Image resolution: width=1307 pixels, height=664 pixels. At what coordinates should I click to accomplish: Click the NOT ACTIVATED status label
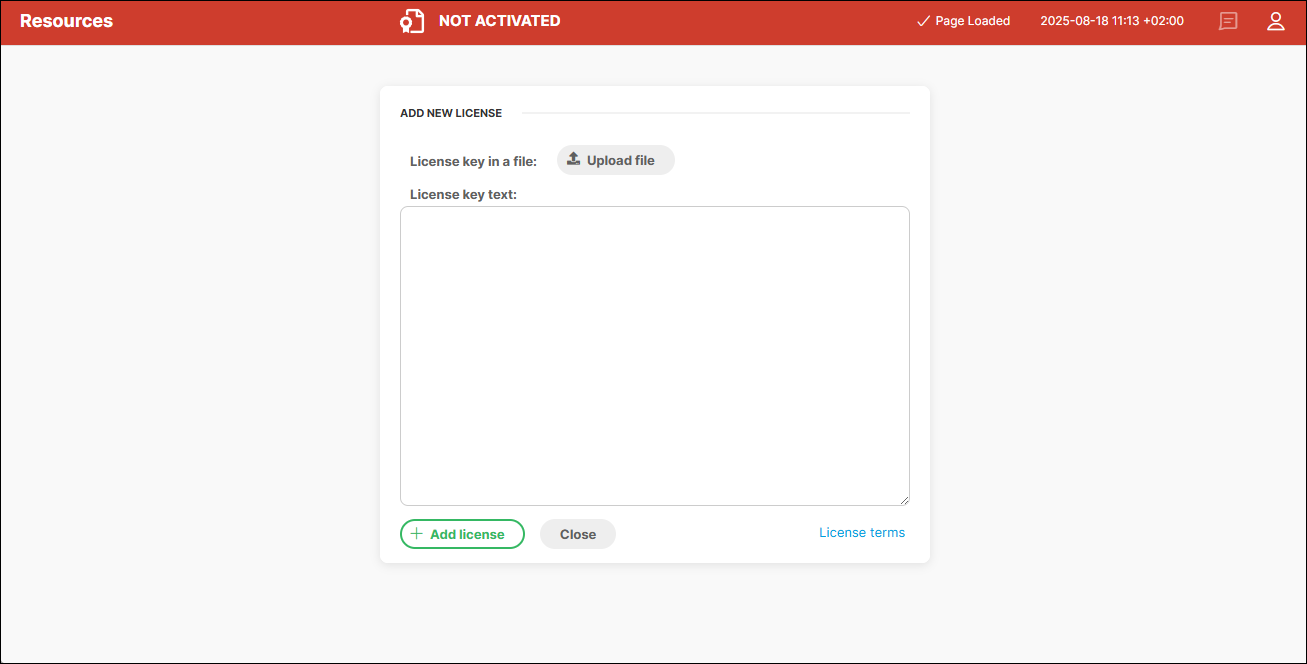pyautogui.click(x=499, y=20)
